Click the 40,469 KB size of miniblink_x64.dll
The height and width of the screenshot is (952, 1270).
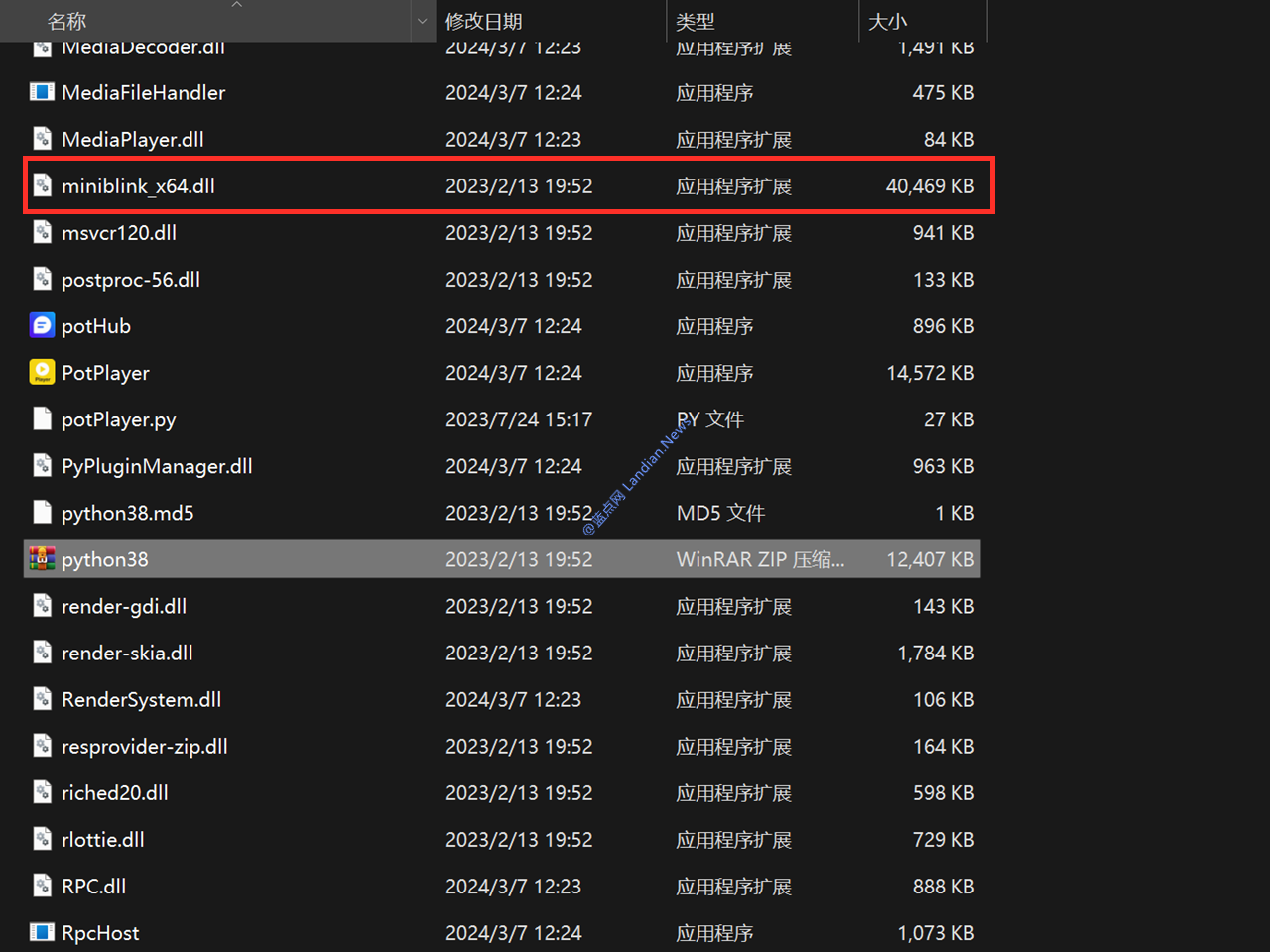click(x=930, y=185)
